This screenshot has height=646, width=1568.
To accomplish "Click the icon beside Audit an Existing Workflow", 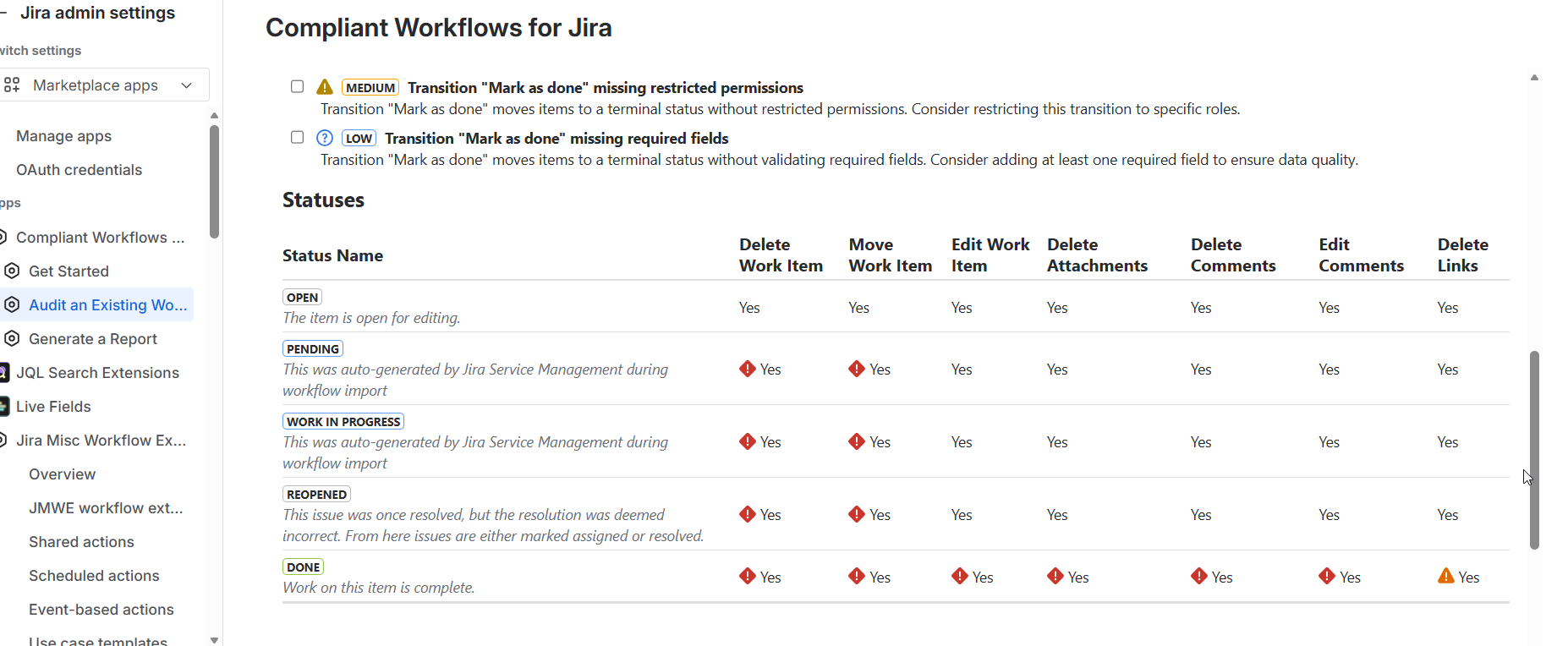I will pos(12,304).
